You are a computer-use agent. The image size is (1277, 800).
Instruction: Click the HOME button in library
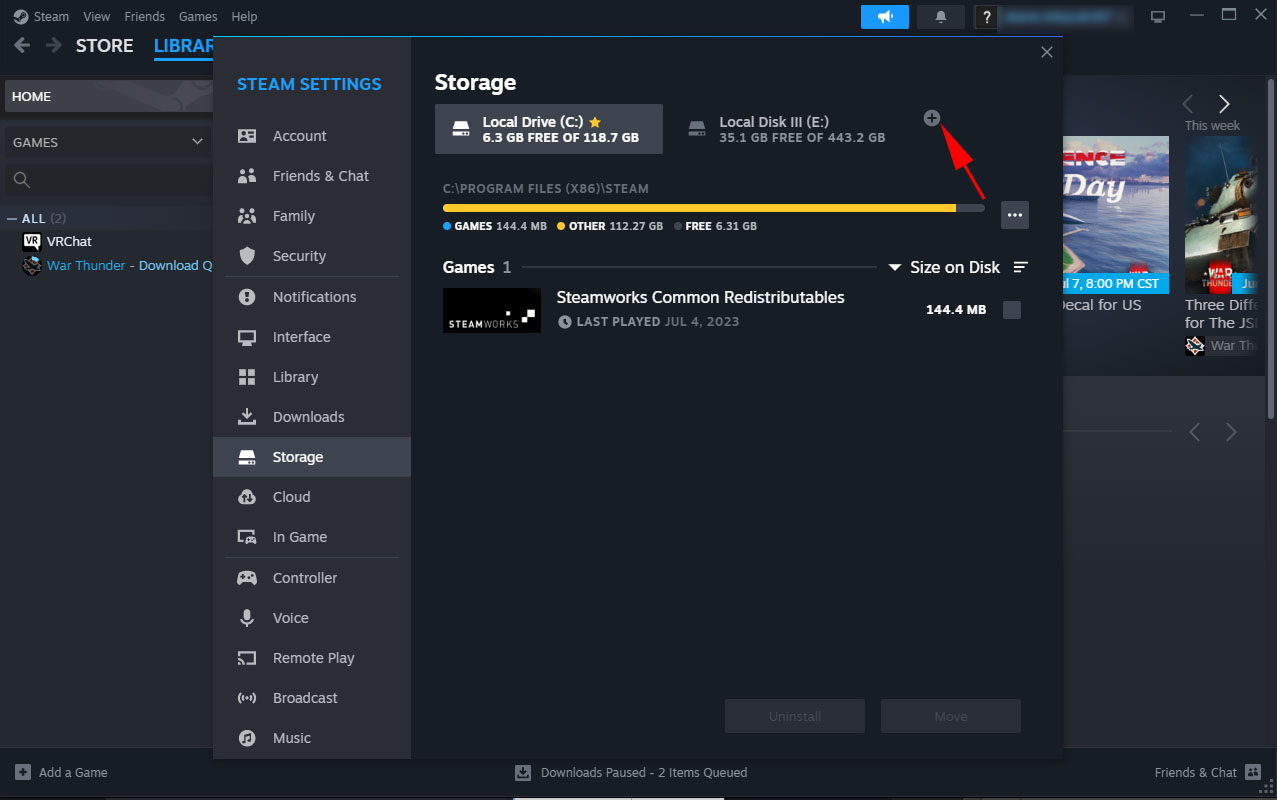pyautogui.click(x=107, y=96)
